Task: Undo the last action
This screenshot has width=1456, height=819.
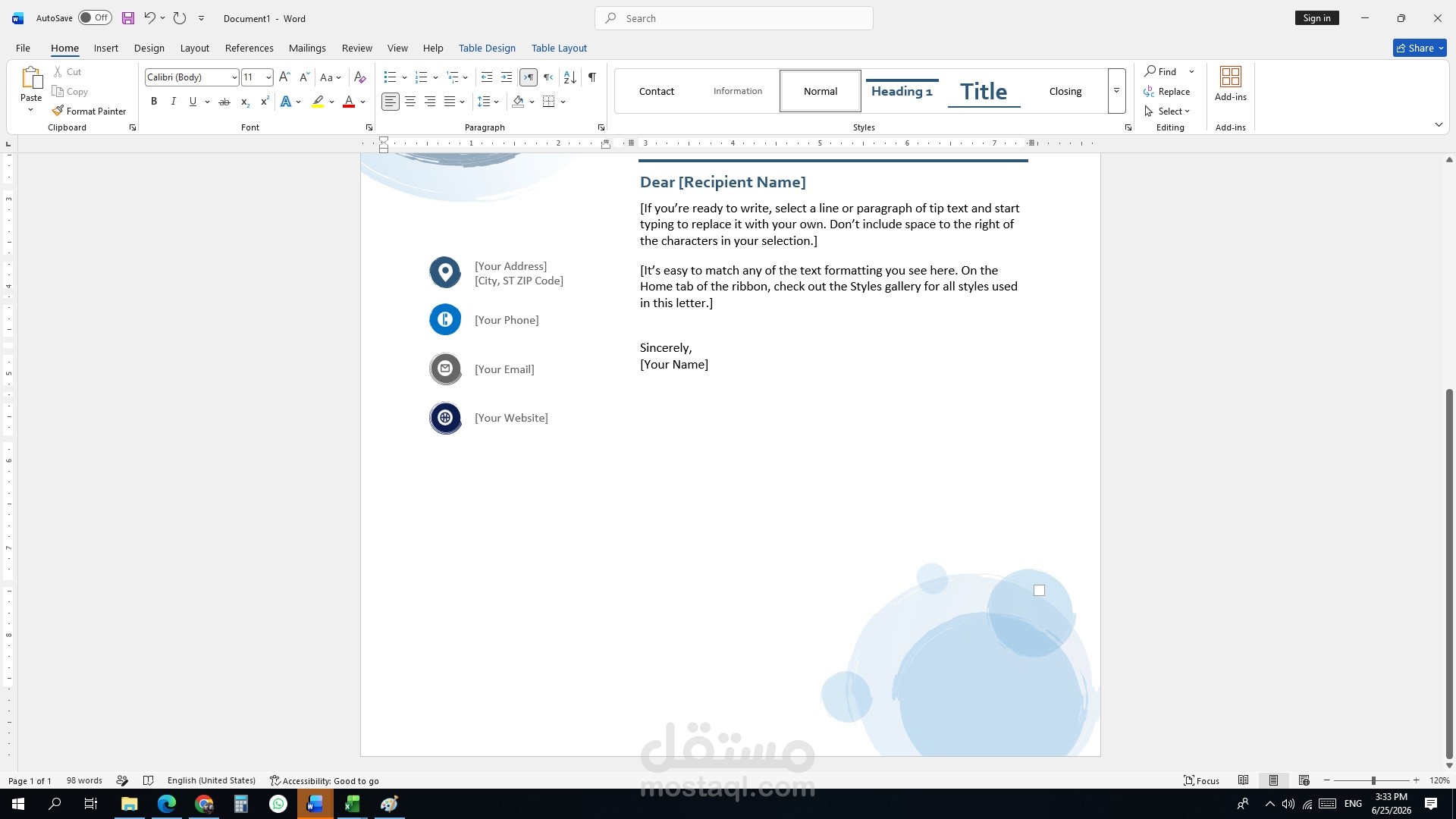Action: 149,18
